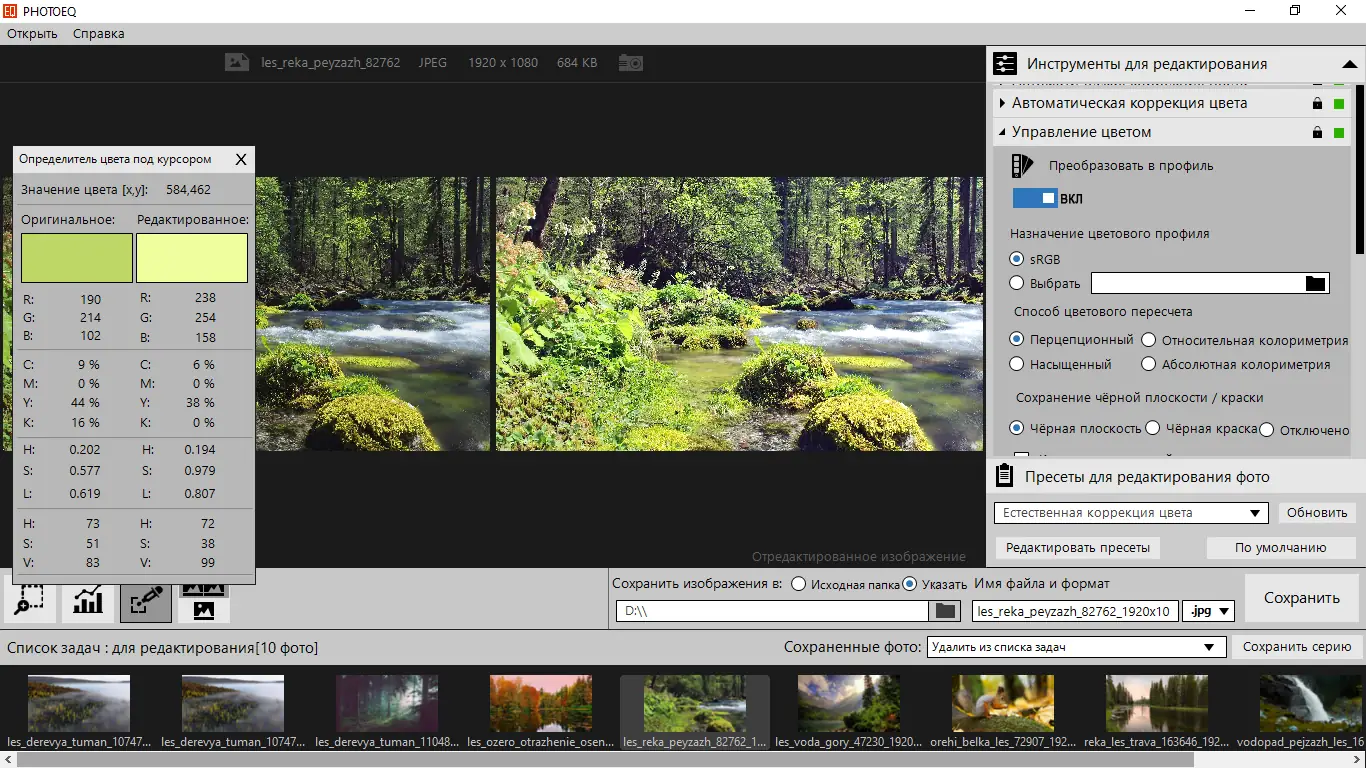Viewport: 1366px width, 768px height.
Task: Collapse the Инструменты для редактирования panel
Action: [1348, 64]
